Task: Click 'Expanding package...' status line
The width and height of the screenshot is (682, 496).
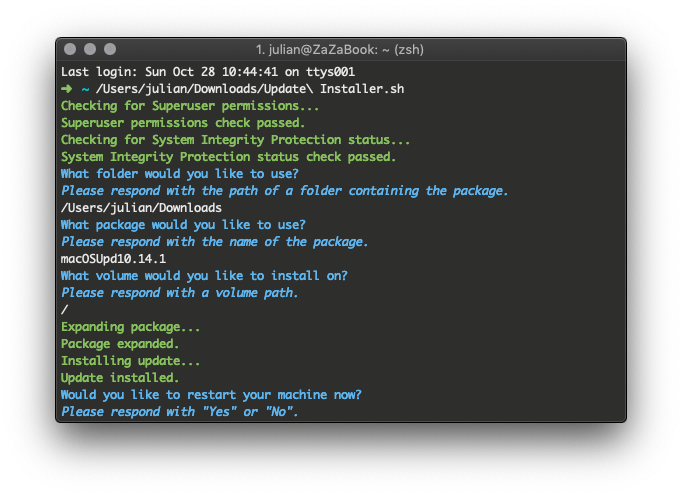Action: pos(130,327)
